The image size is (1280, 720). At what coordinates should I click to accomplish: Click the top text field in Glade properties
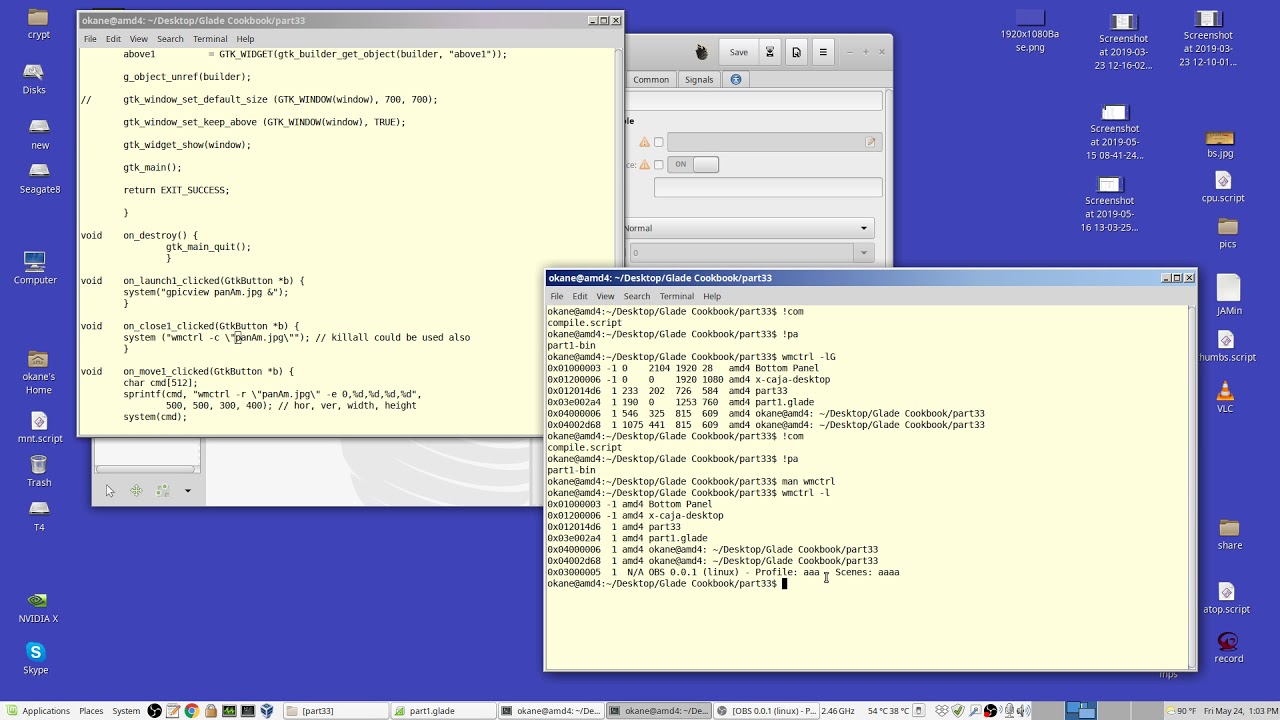(755, 101)
